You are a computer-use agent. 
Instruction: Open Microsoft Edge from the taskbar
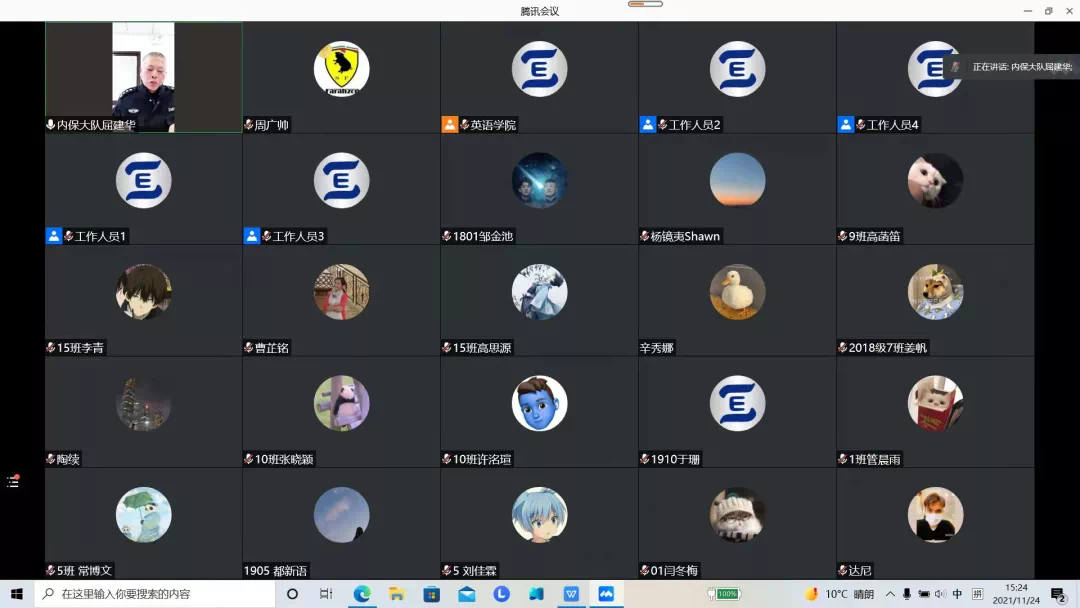click(x=362, y=594)
